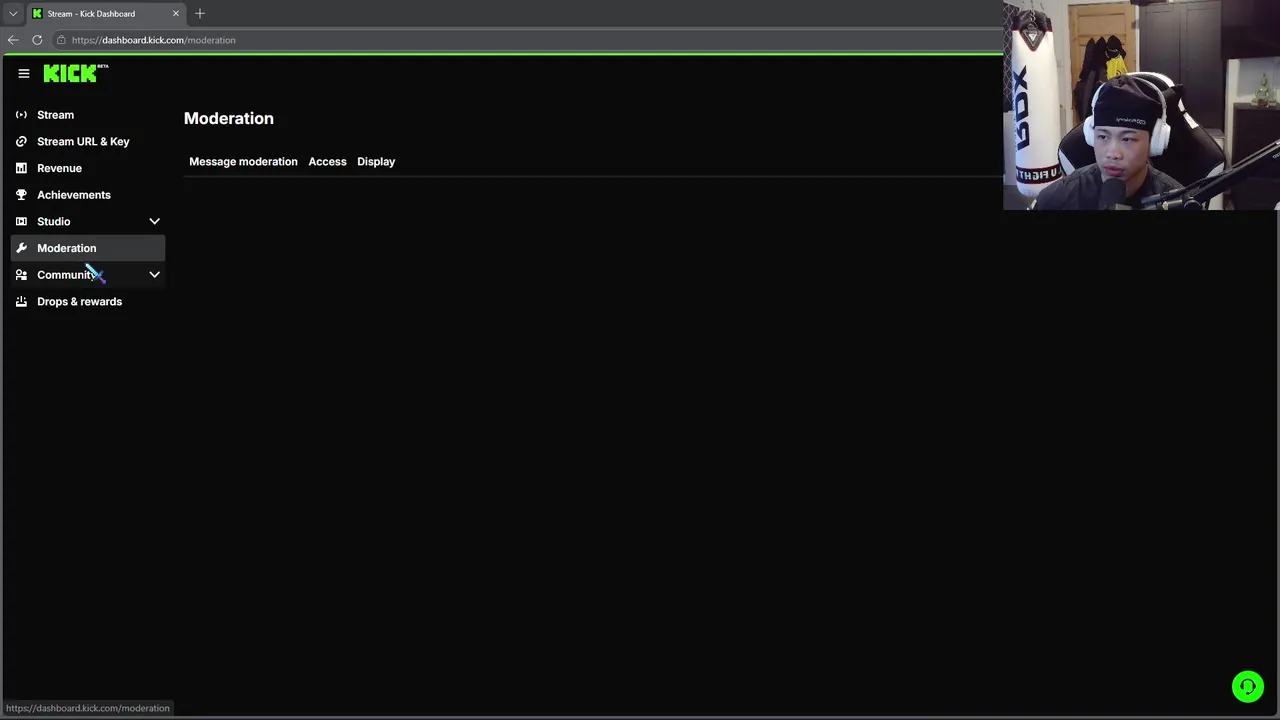Close the Kick Dashboard browser tab
The width and height of the screenshot is (1280, 720).
coord(176,13)
